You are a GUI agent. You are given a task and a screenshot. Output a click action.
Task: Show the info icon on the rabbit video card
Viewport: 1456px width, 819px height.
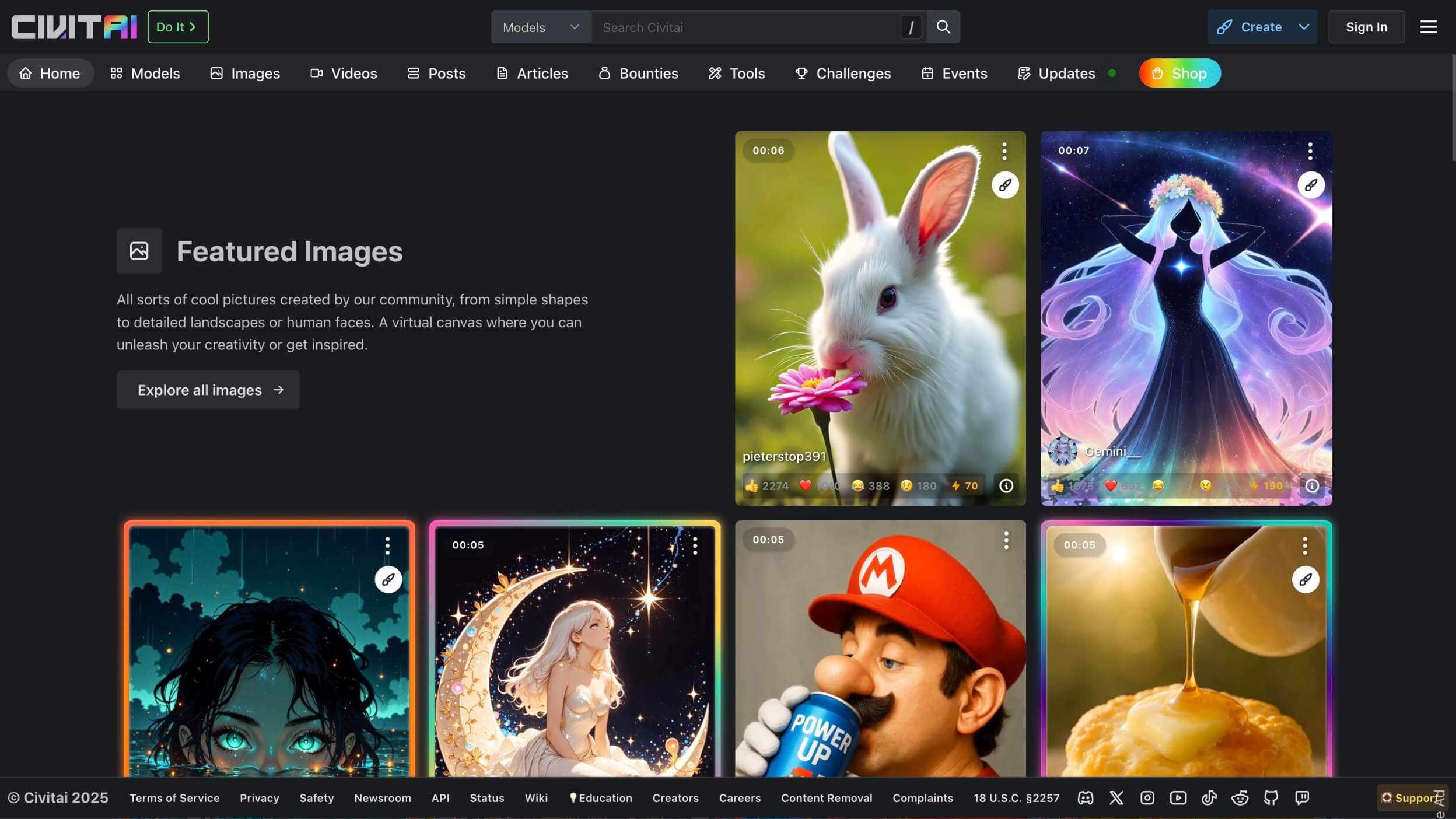[x=1006, y=485]
